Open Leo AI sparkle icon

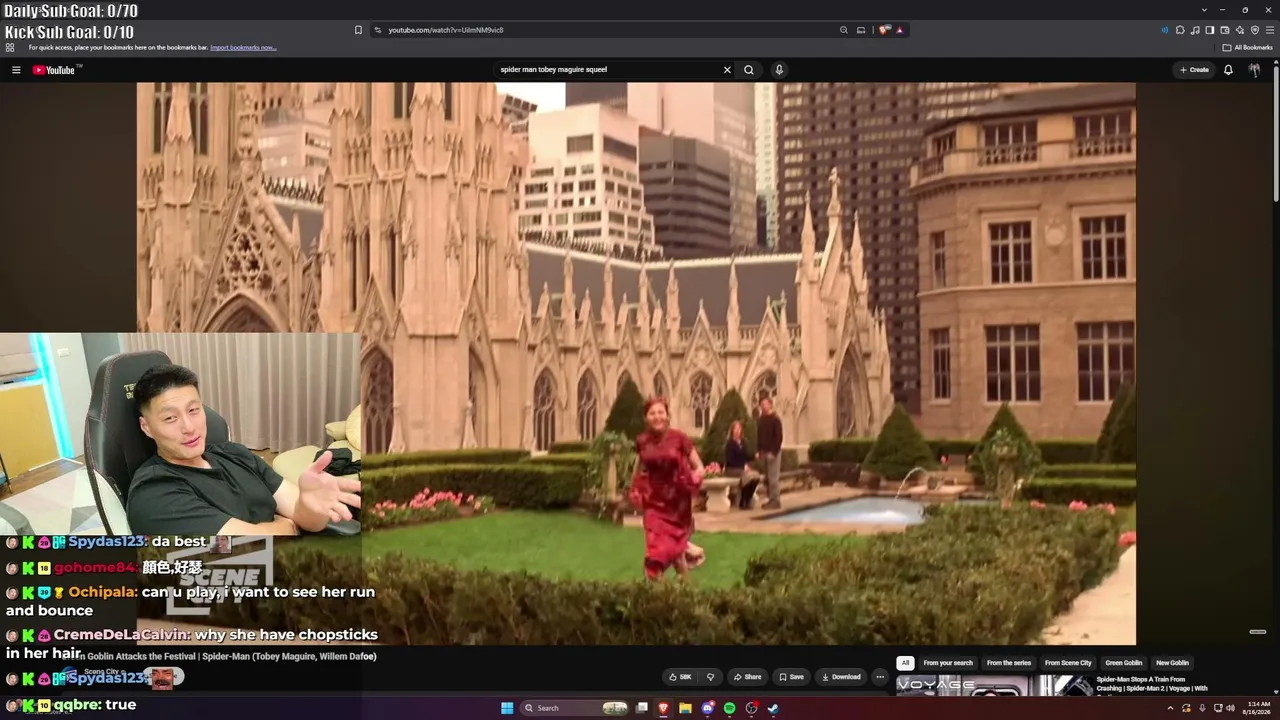click(1240, 30)
